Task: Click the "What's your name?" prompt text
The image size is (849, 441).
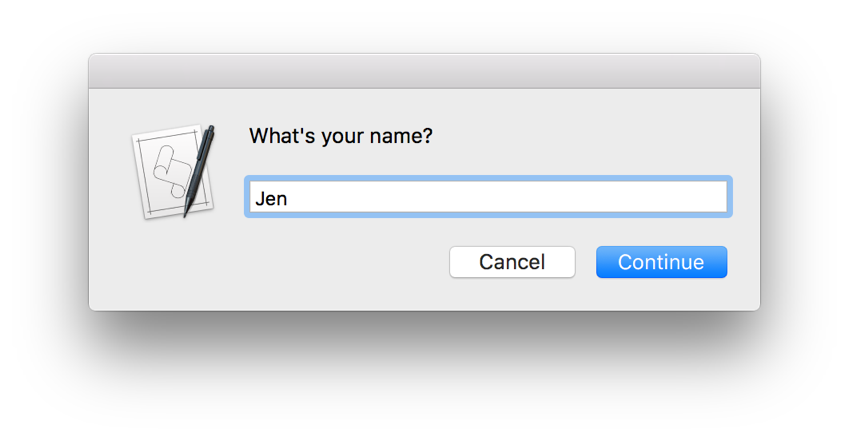Action: (x=341, y=136)
